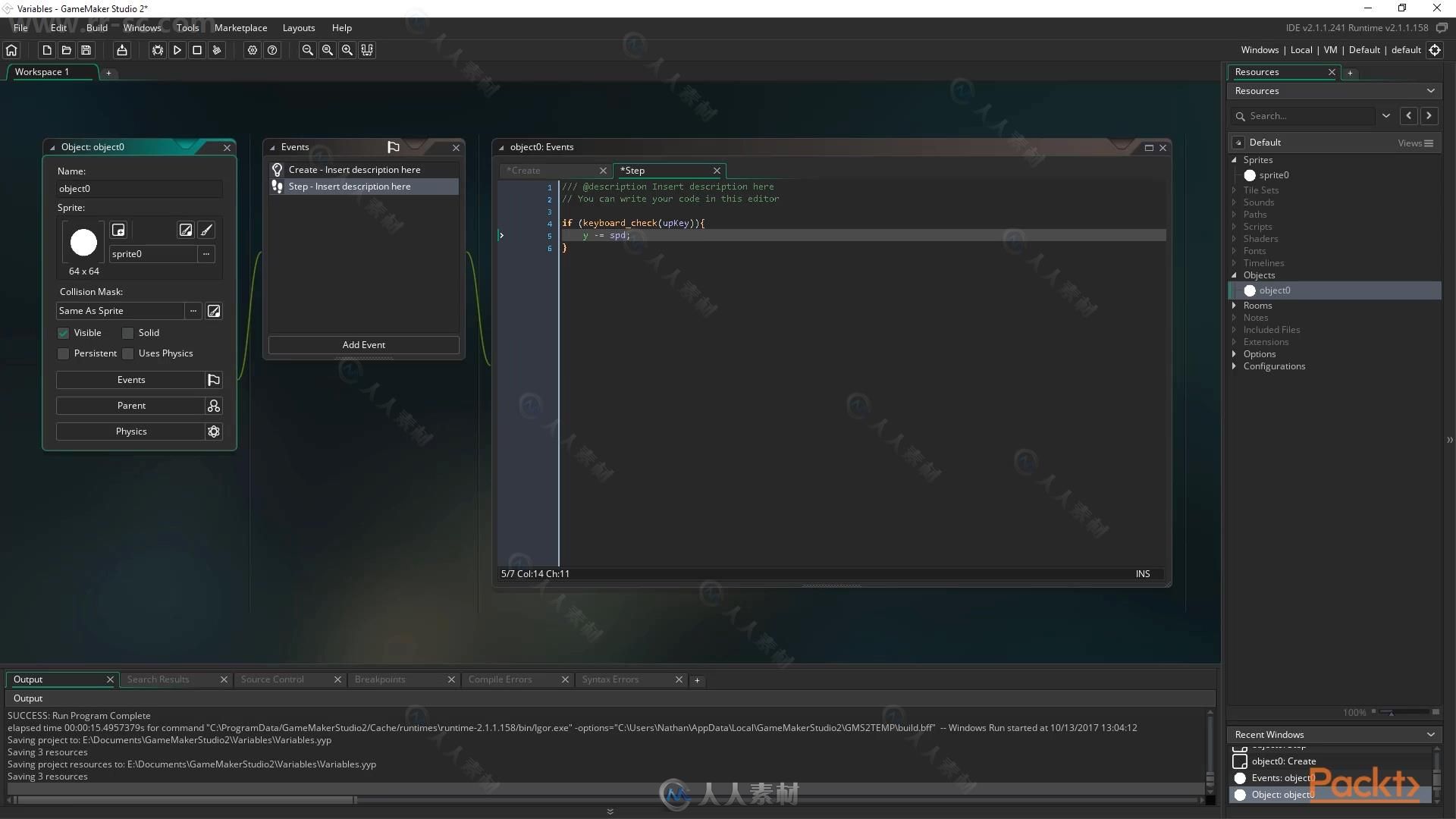This screenshot has width=1456, height=819.
Task: Edit sprite image with brush icon
Action: point(206,230)
